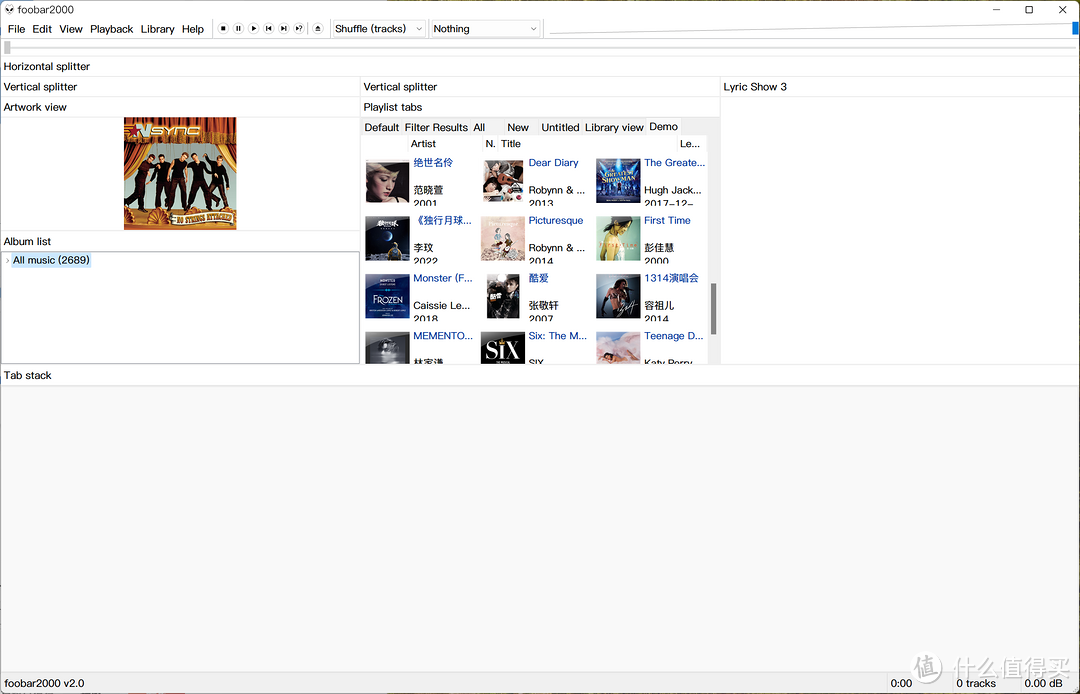1080x694 pixels.
Task: Open the Library view playlist tab
Action: tap(614, 127)
